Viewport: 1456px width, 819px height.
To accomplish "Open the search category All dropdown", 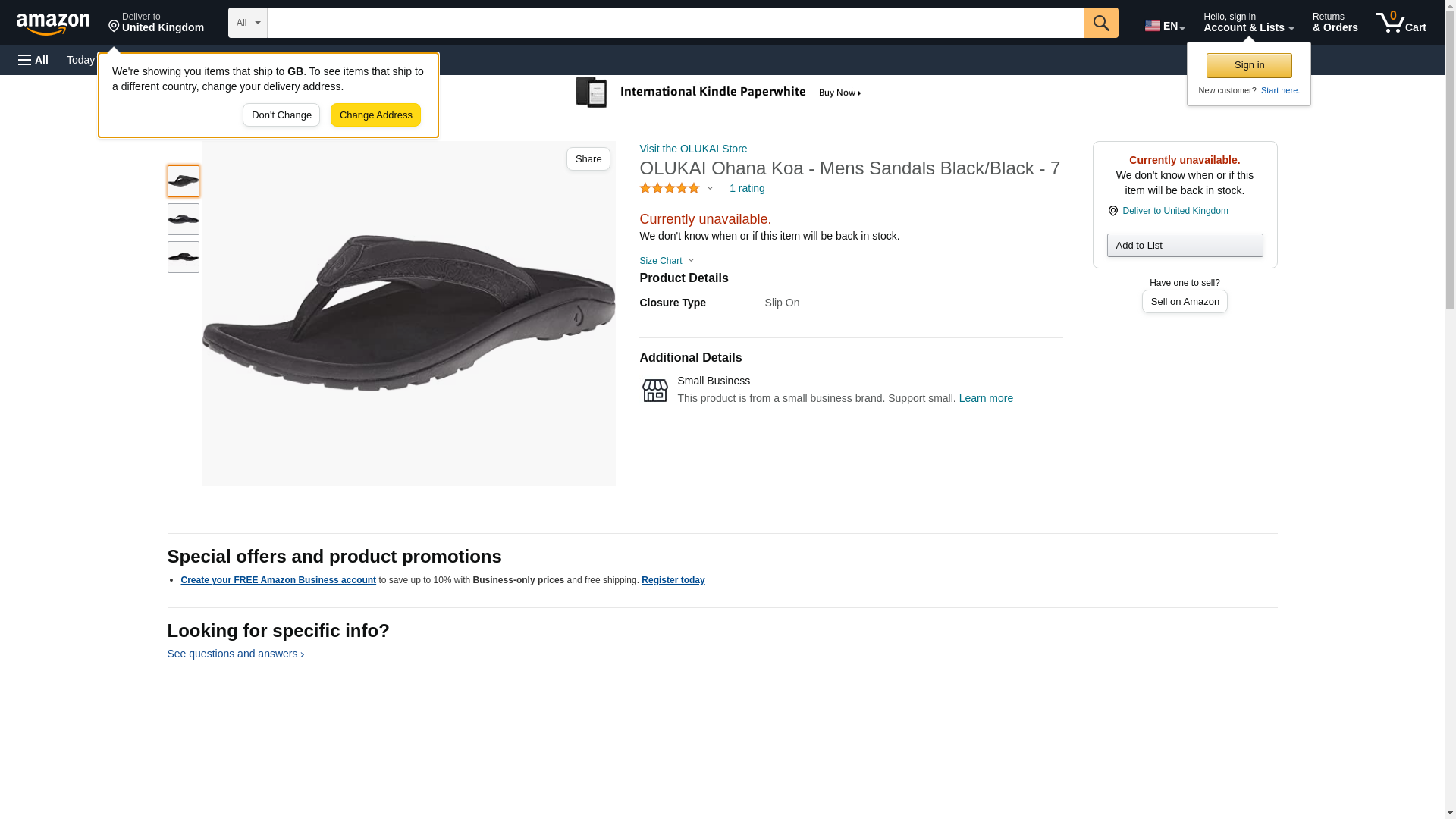I will (x=247, y=23).
